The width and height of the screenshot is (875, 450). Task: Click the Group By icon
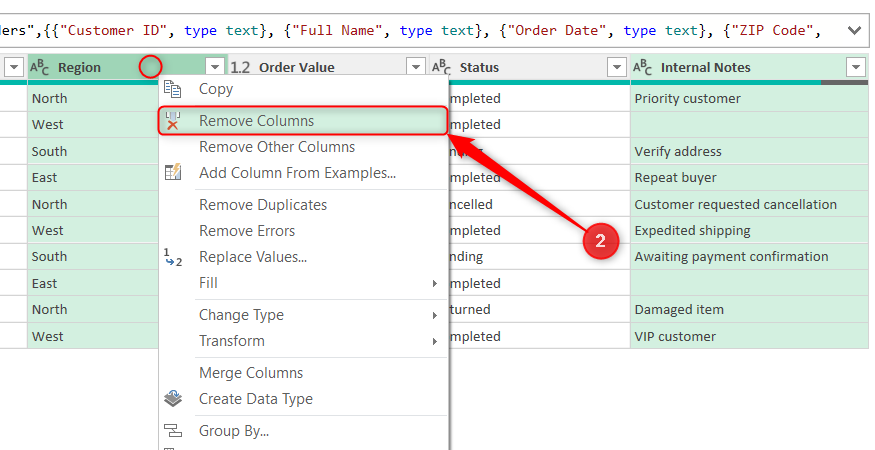point(173,430)
